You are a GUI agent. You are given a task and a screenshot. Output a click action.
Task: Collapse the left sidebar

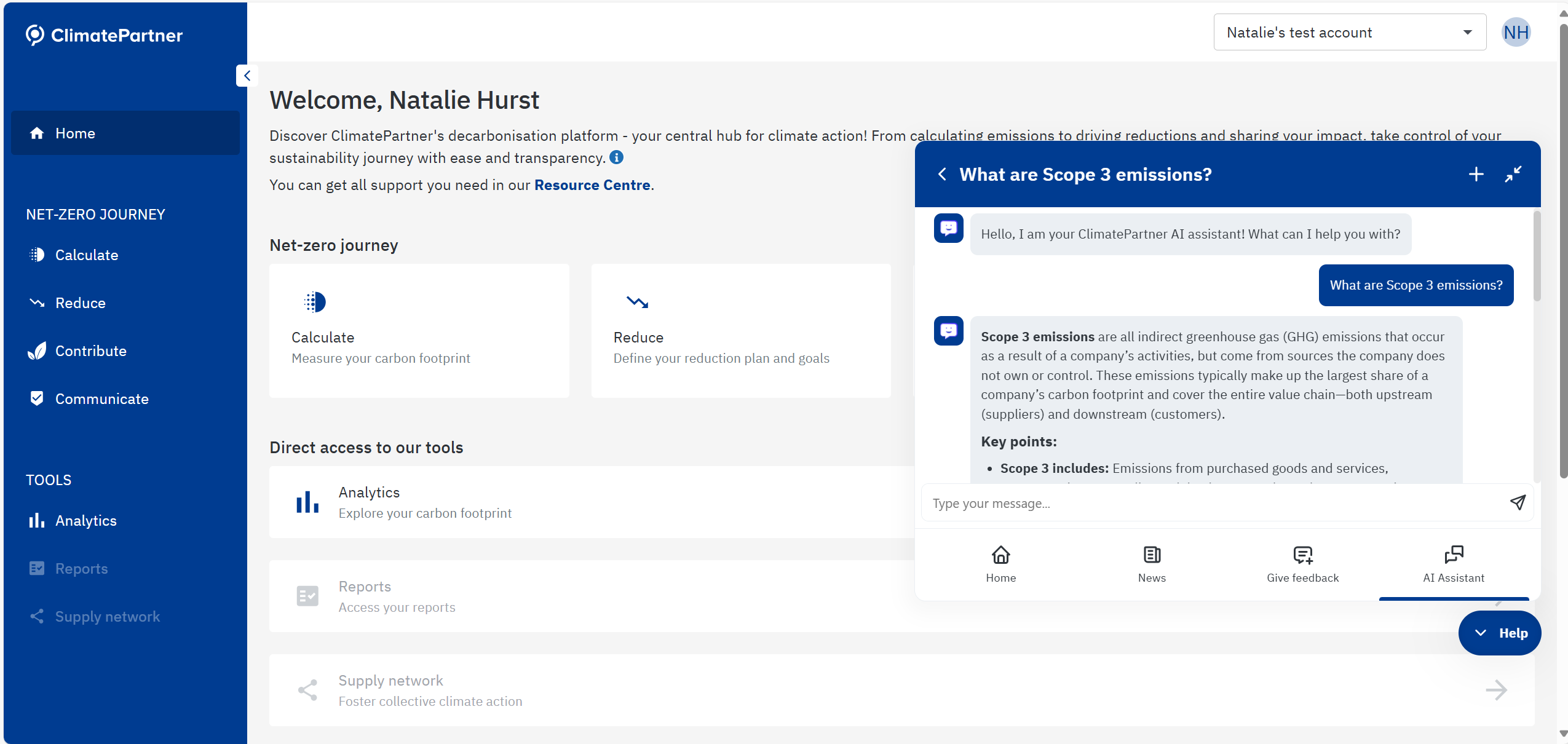click(x=247, y=76)
